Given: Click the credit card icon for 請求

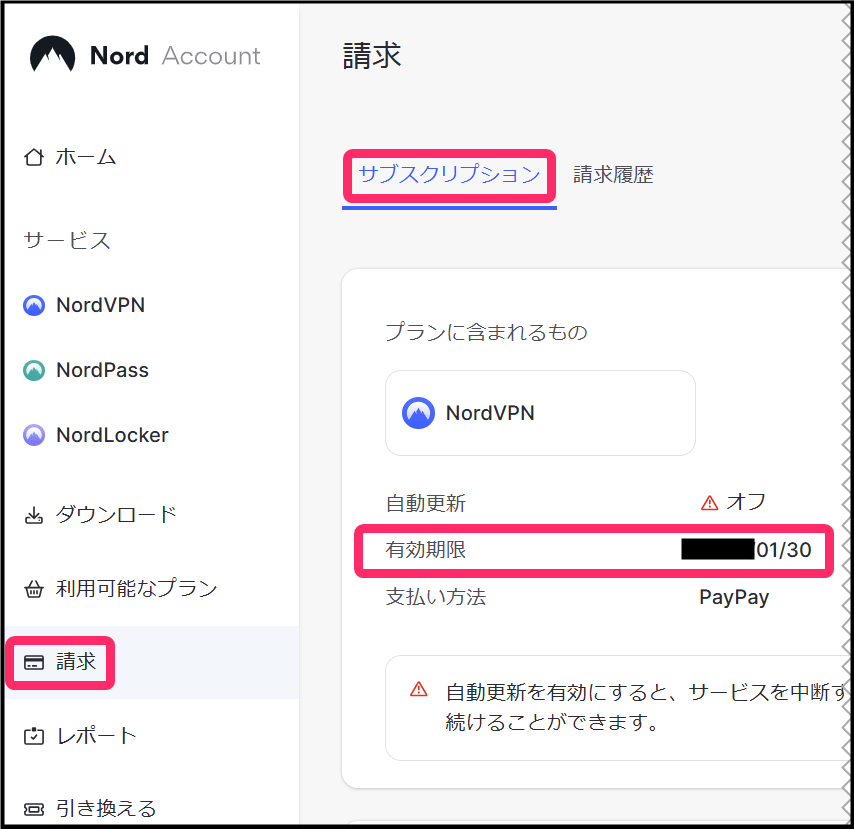Looking at the screenshot, I should coord(34,662).
